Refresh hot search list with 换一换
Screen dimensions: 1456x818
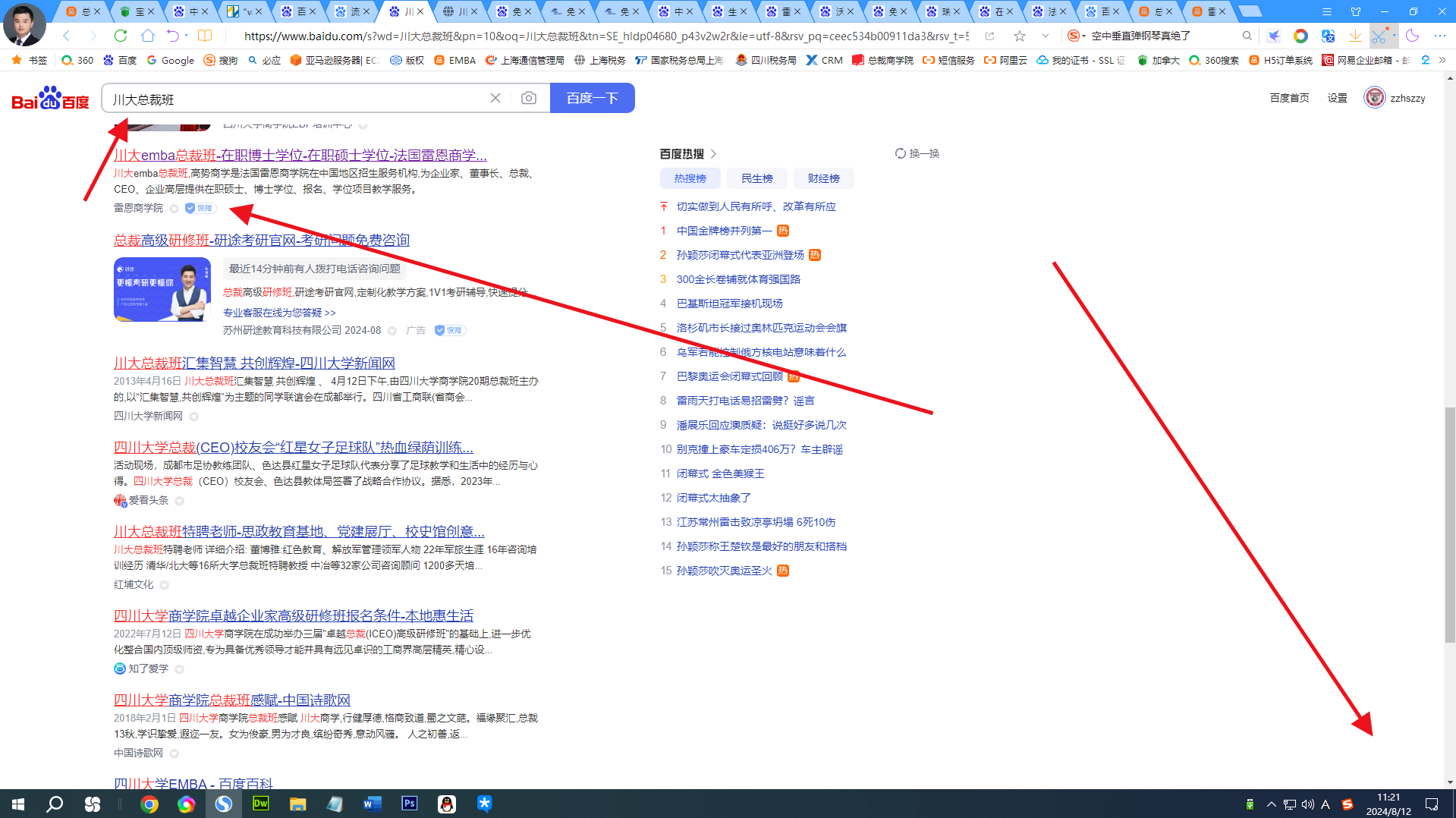click(917, 153)
